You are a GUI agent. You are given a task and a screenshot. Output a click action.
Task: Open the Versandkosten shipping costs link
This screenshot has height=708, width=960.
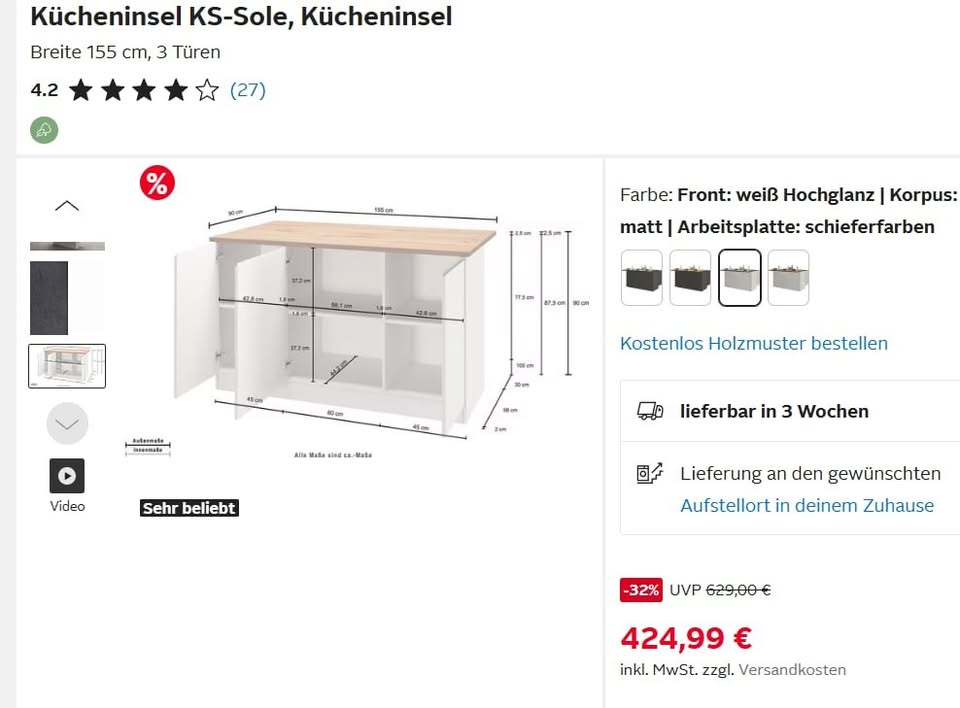792,669
